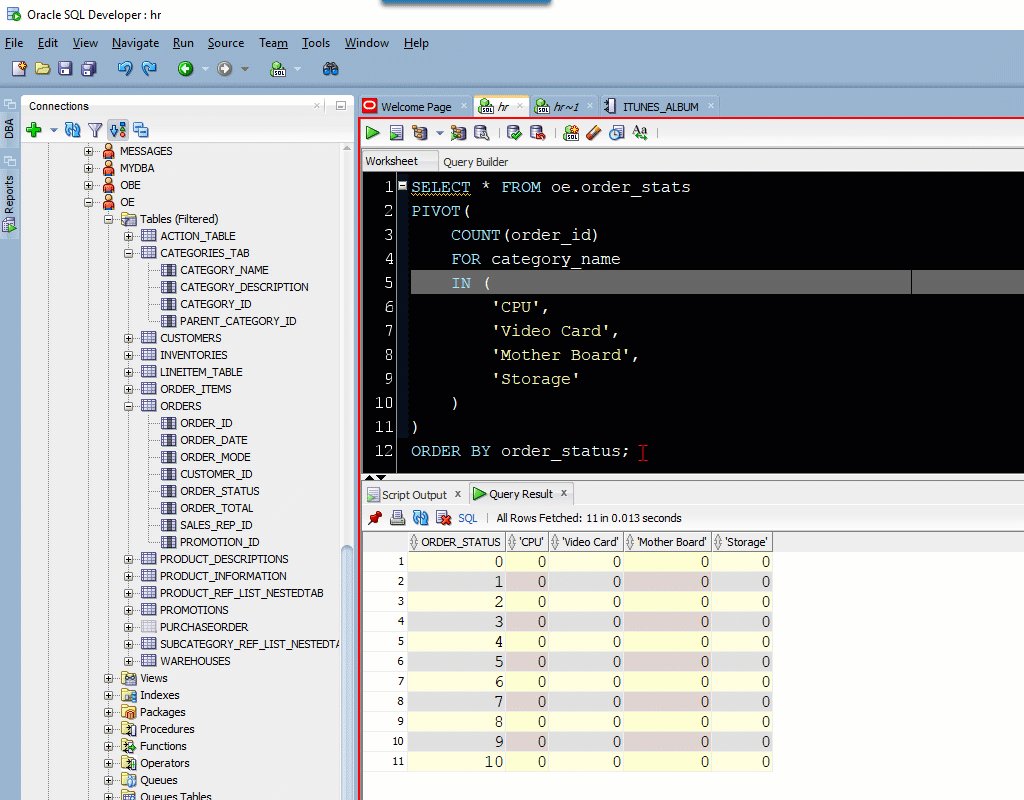Apply filter in Connections panel

[x=95, y=130]
